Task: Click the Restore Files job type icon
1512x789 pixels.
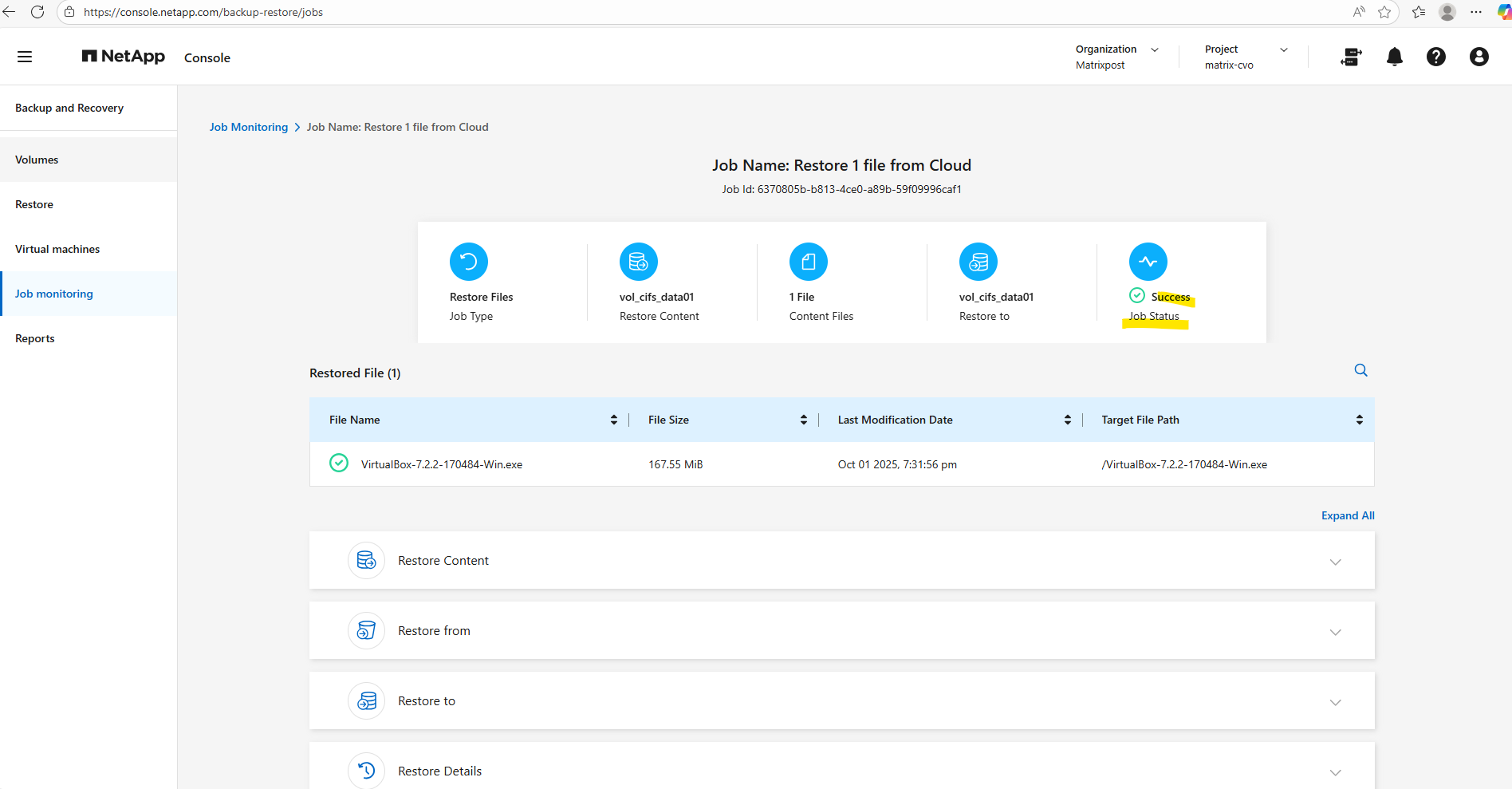Action: click(468, 262)
